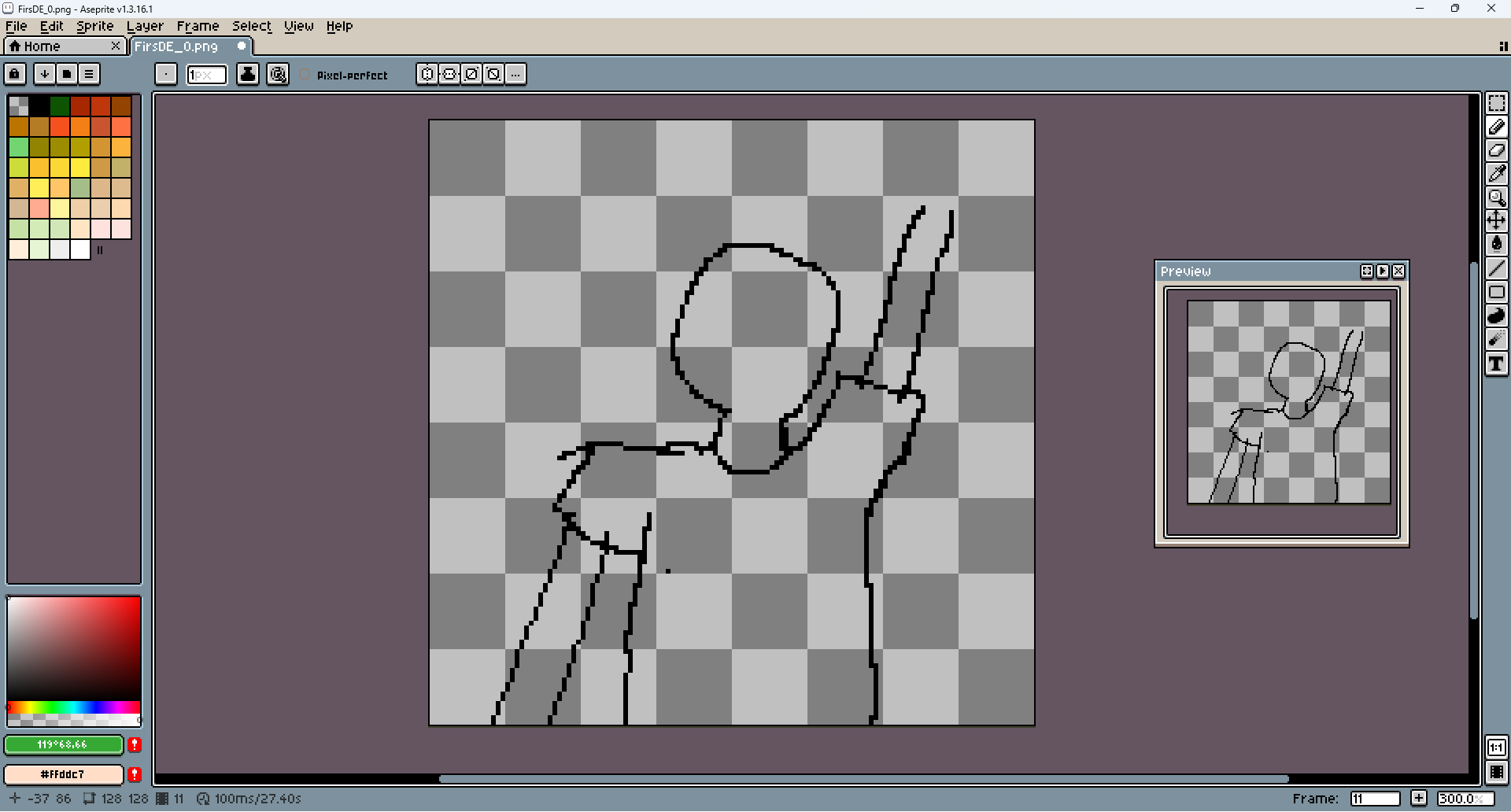Select the Paint Bucket tool
This screenshot has width=1511, height=812.
point(1496,245)
